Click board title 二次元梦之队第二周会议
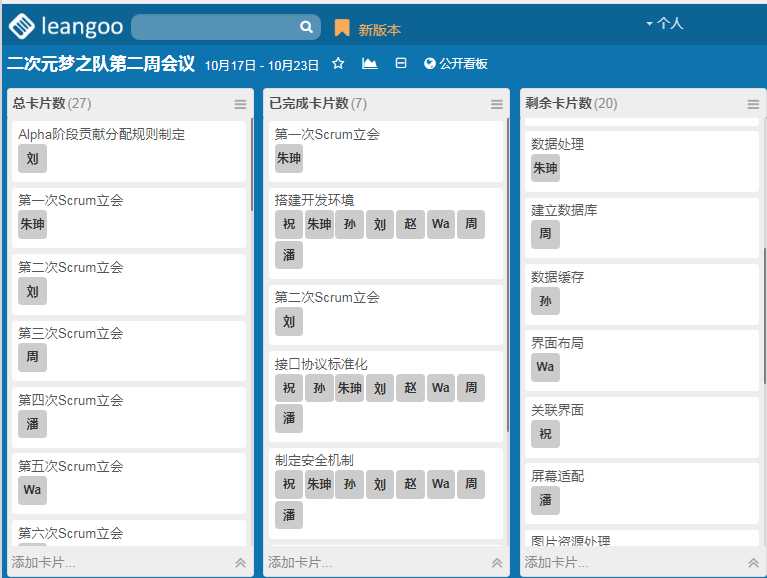 coord(101,64)
